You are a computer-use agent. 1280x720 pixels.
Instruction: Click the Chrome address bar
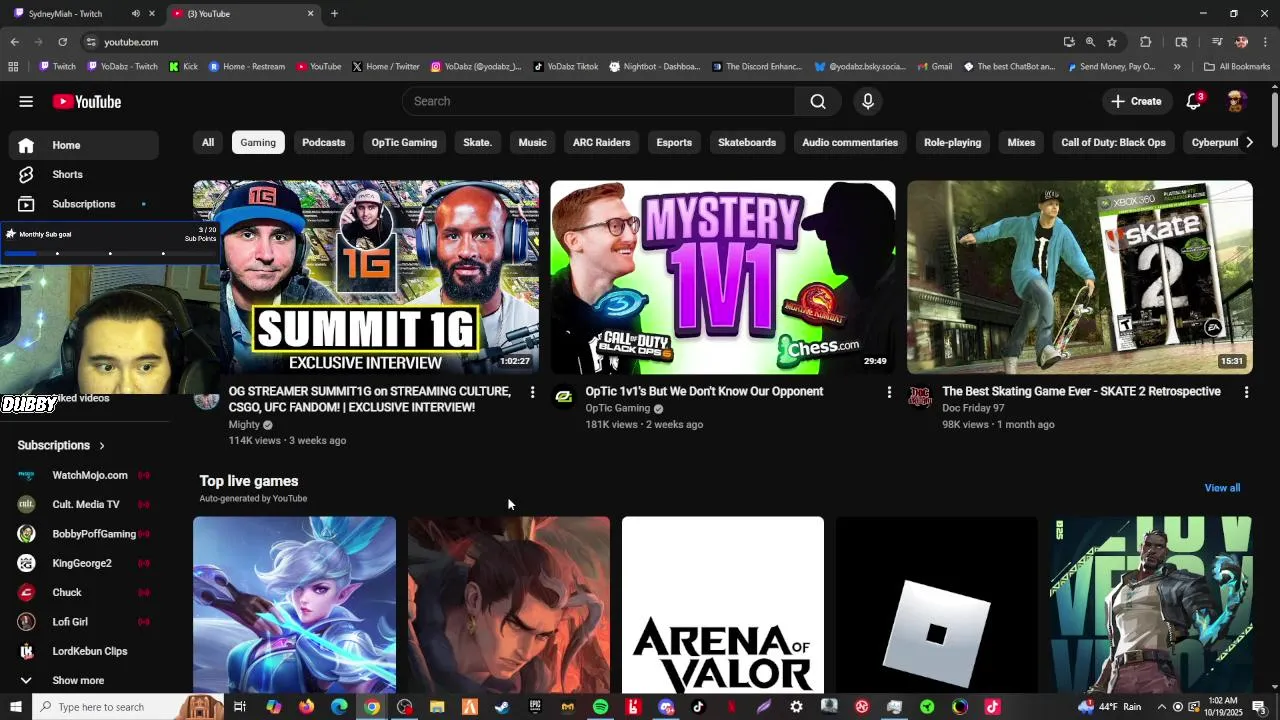(570, 42)
